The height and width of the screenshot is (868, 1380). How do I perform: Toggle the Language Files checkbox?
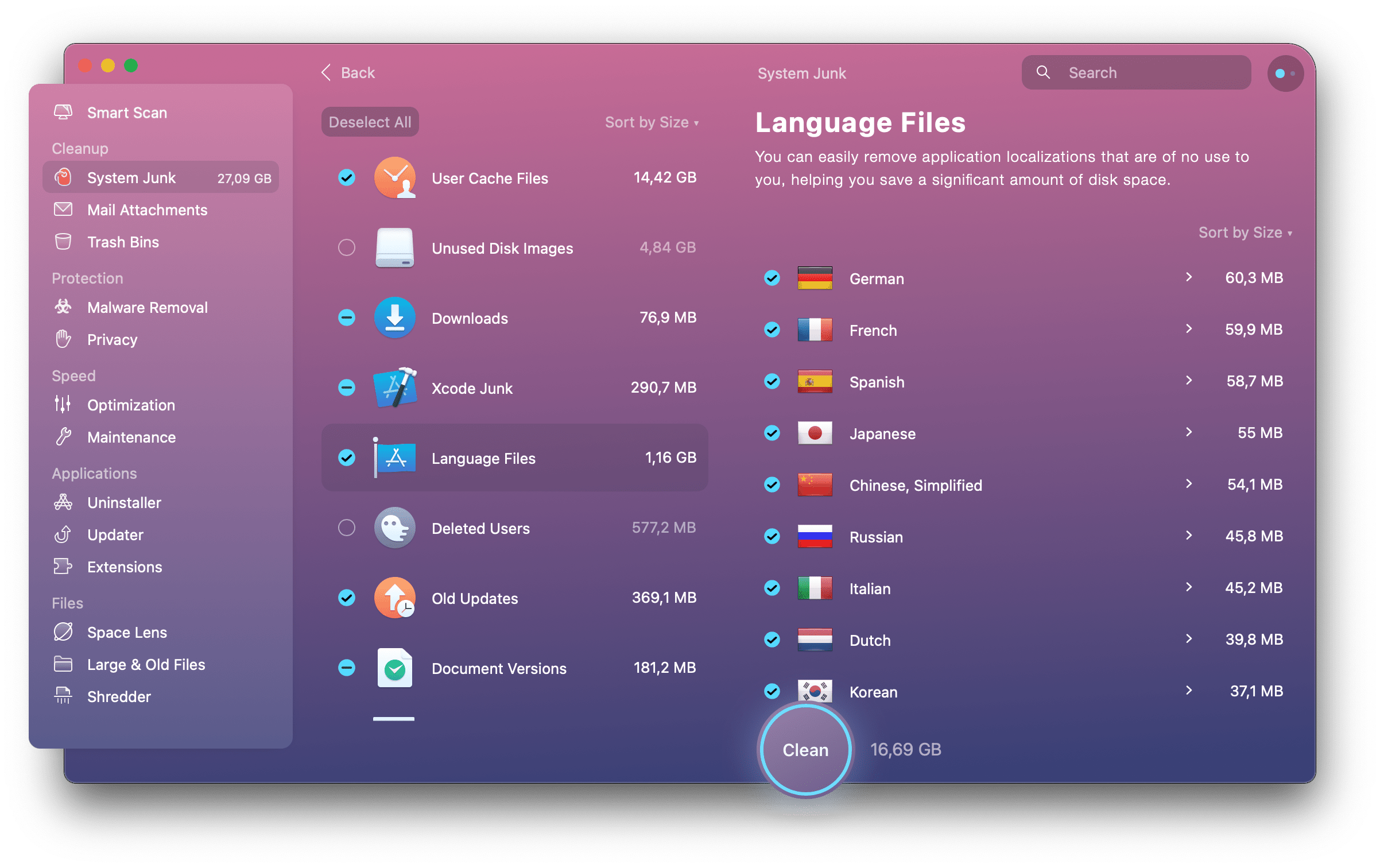click(x=346, y=458)
